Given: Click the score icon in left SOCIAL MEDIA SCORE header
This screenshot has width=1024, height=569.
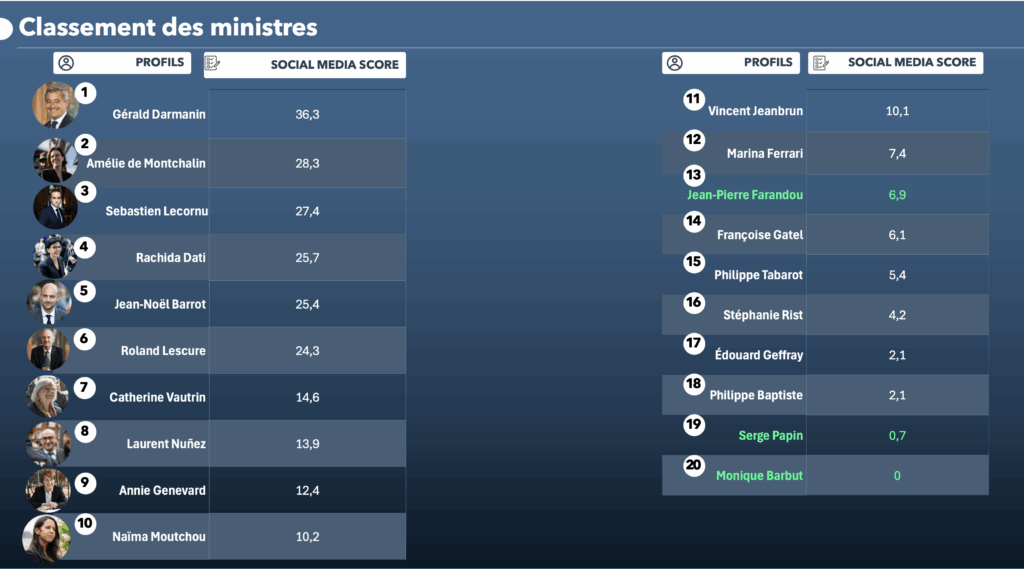Looking at the screenshot, I should click(x=213, y=64).
